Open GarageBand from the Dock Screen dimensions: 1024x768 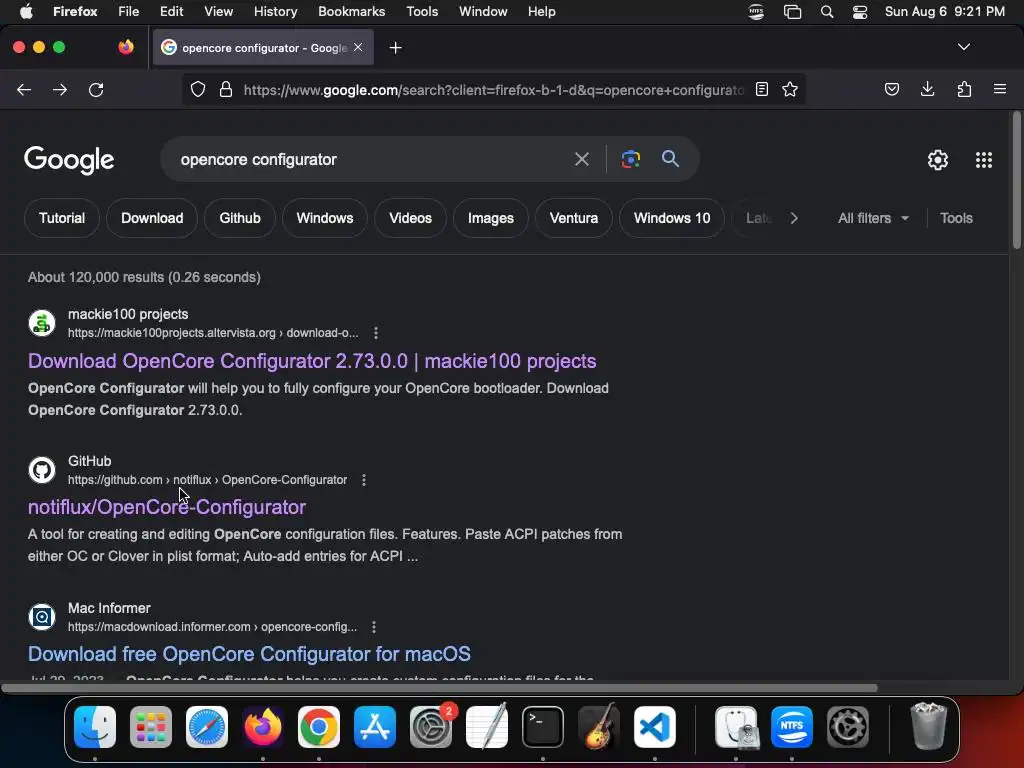pos(598,726)
